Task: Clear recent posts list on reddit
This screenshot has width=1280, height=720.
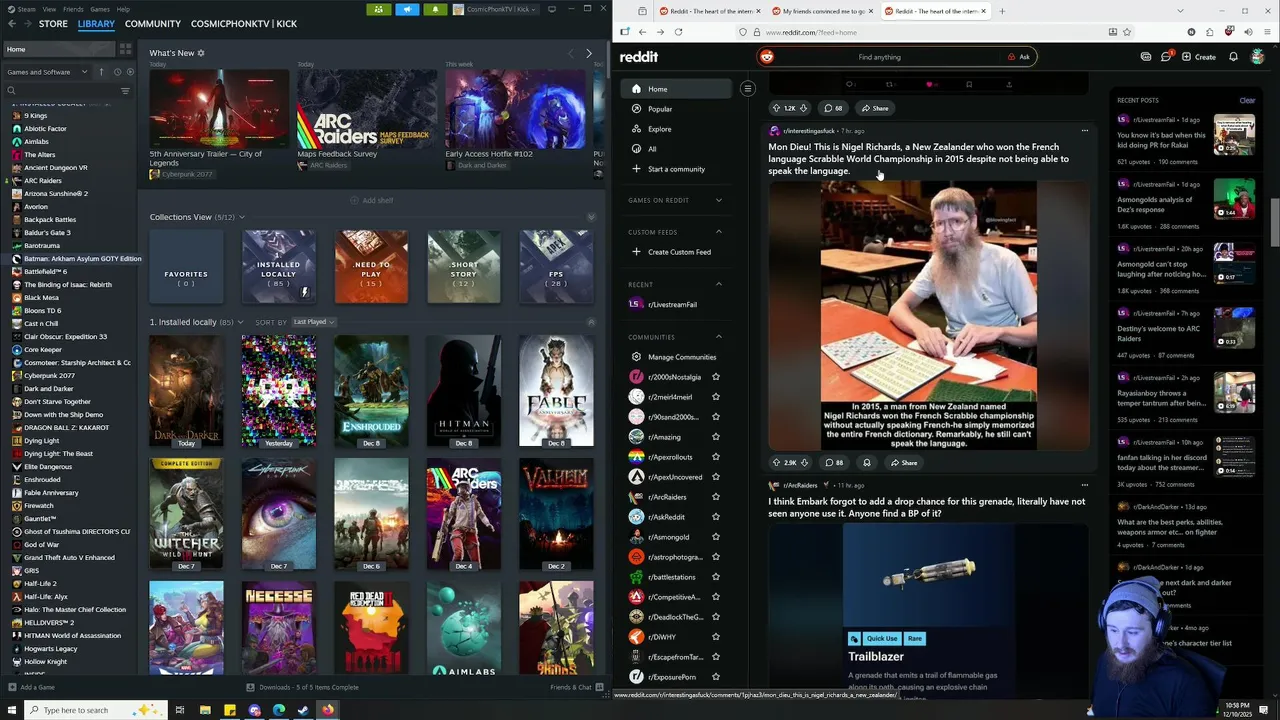Action: pyautogui.click(x=1247, y=100)
